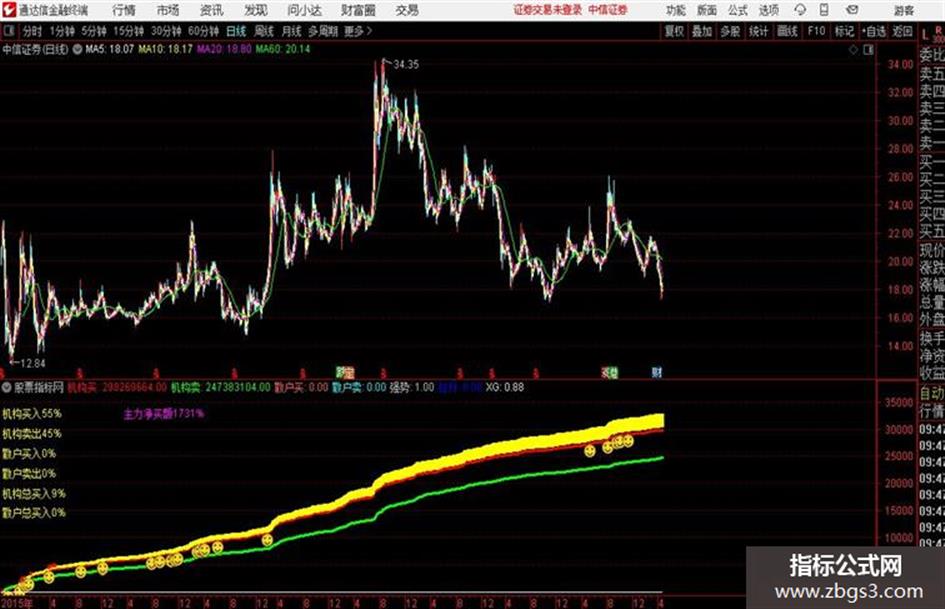Viewport: 945px width, 609px height.
Task: Click the MA5: 18.07 value
Action: 109,49
